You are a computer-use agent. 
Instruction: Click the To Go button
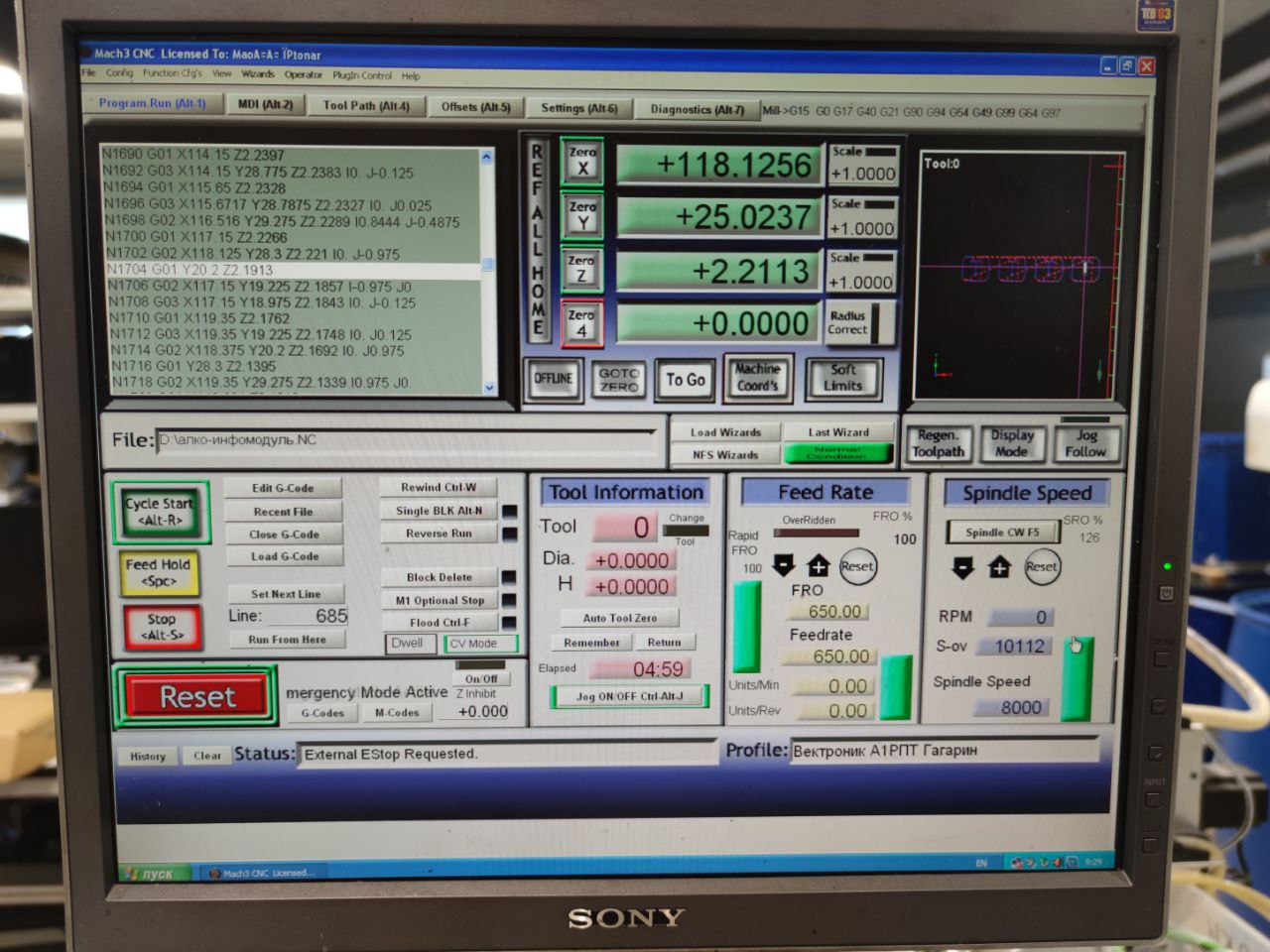[686, 380]
